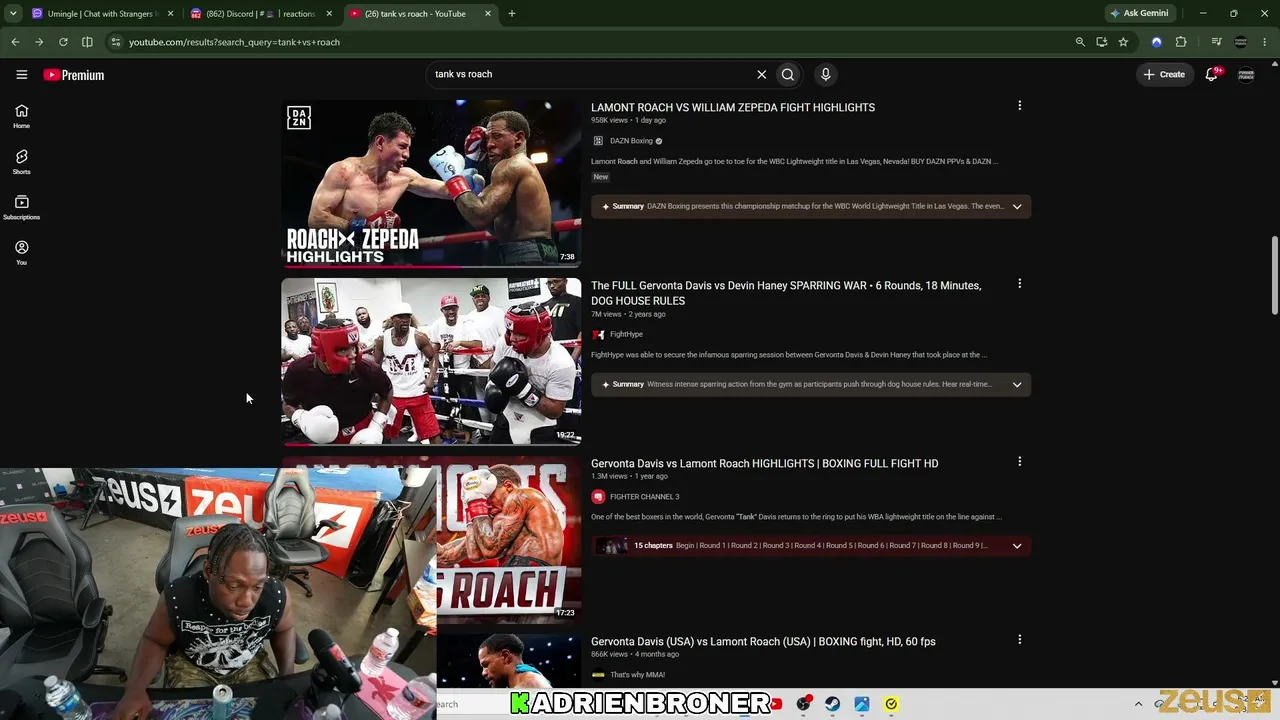The image size is (1280, 720).
Task: Search with your voice microphone
Action: pos(825,74)
